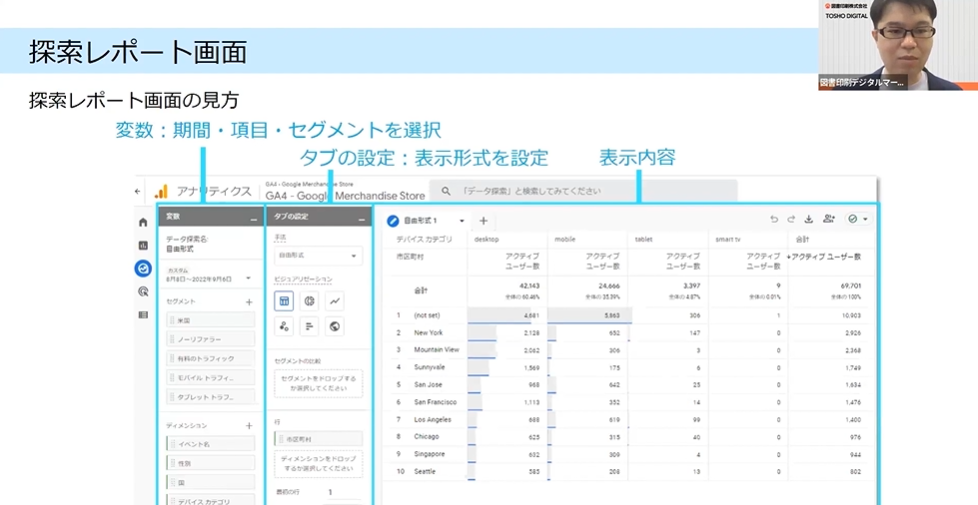Add a new dimension with plus
This screenshot has width=978, height=505.
pos(249,426)
